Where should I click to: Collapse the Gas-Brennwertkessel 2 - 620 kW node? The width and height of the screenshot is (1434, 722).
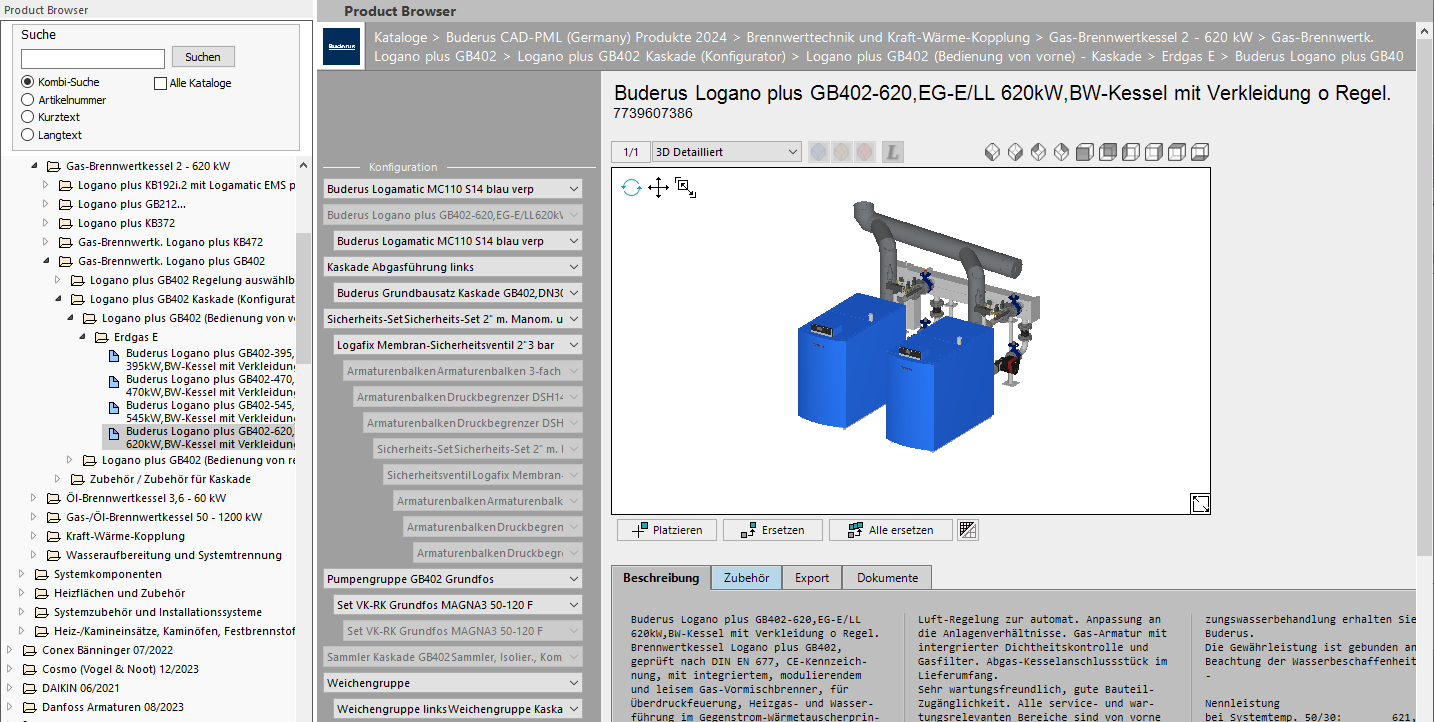32,166
